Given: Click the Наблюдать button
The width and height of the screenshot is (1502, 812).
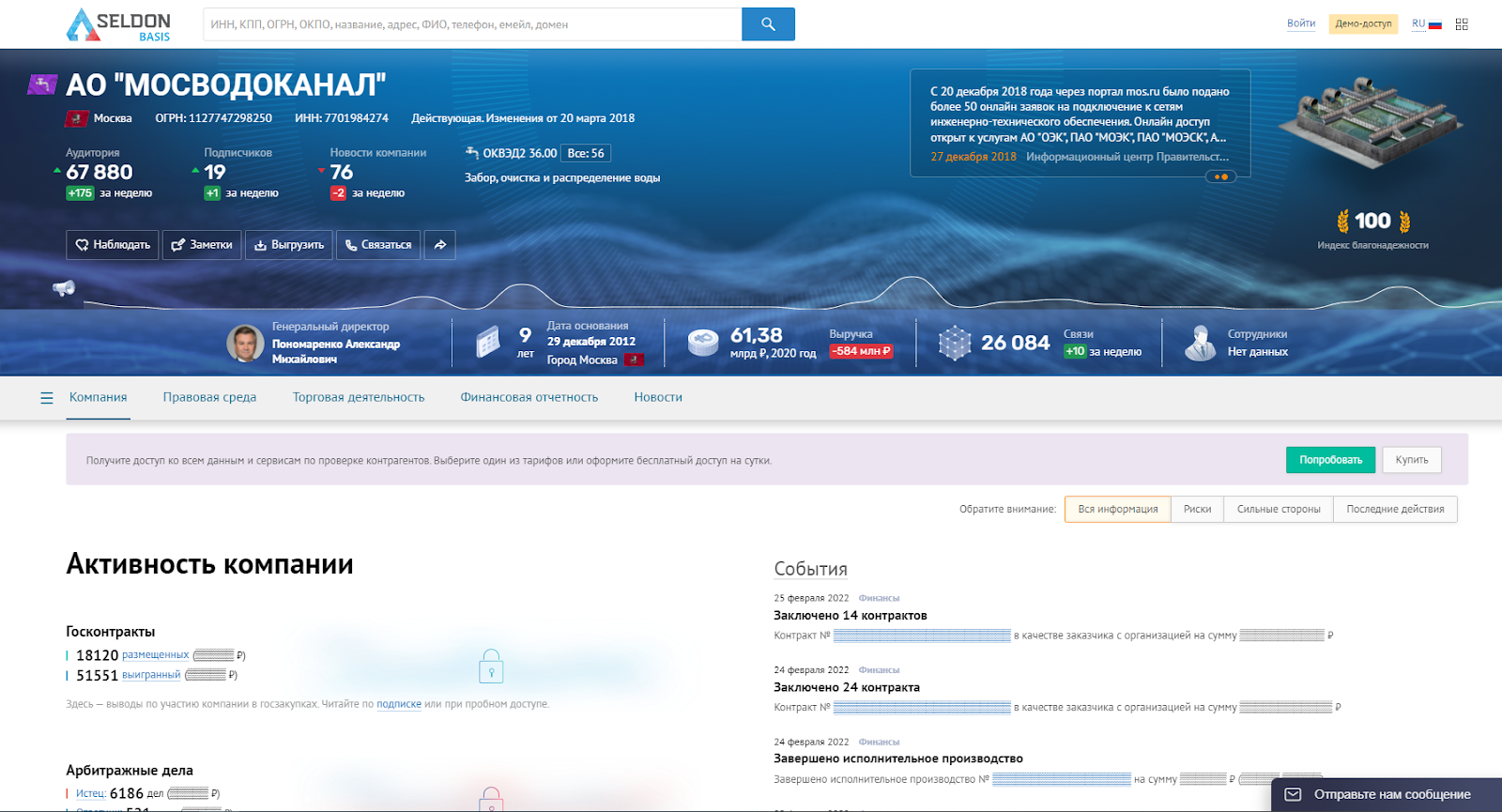Looking at the screenshot, I should [113, 245].
